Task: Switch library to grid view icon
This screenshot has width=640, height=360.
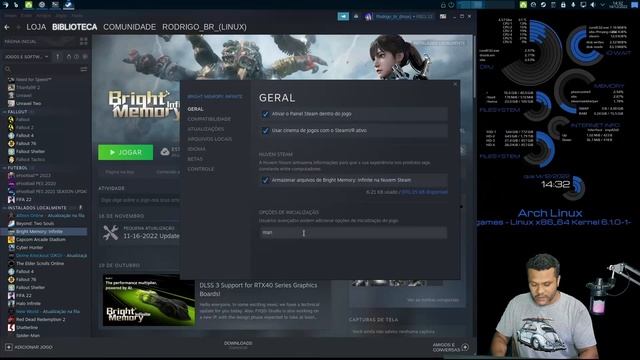Action: (84, 42)
